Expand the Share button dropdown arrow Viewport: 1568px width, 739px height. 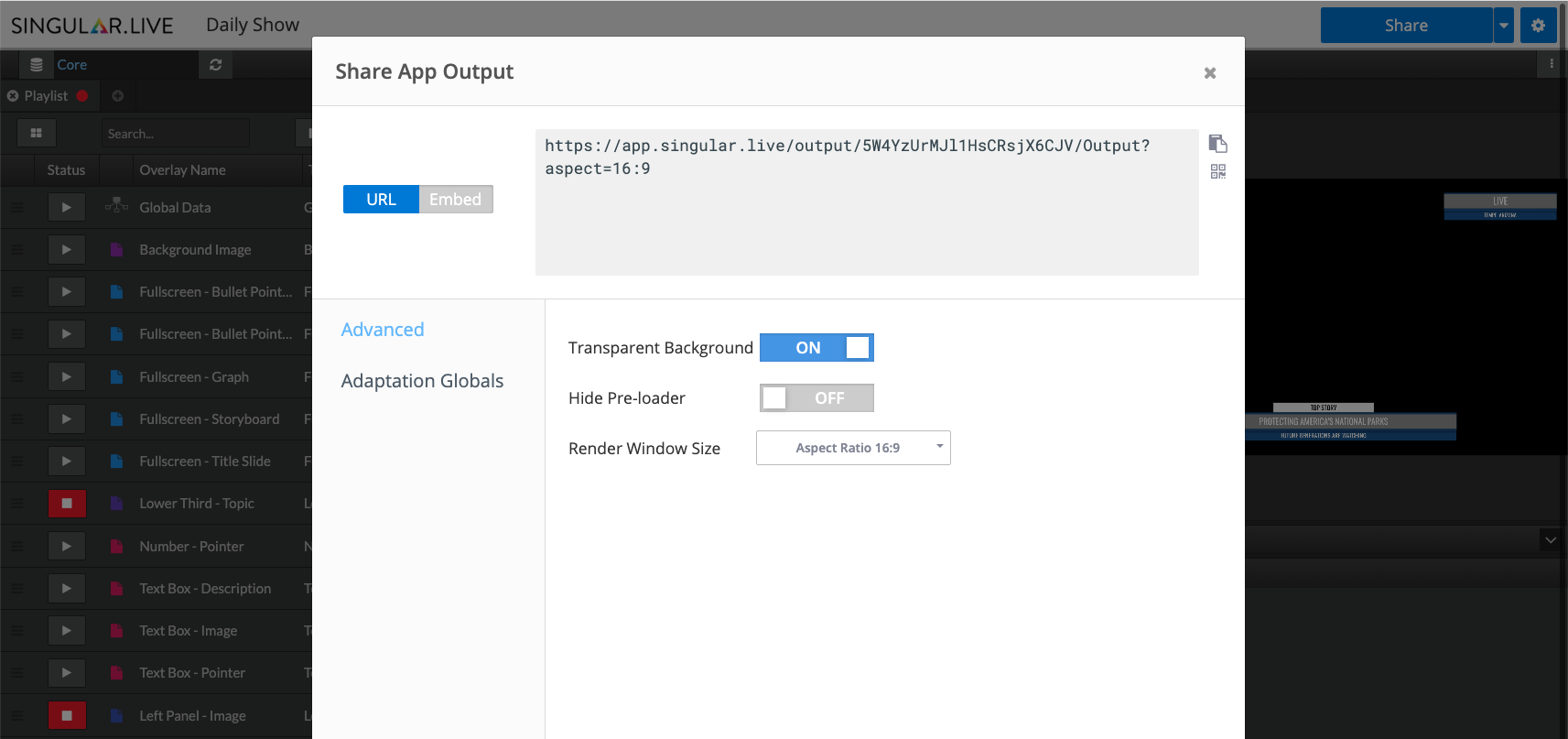pos(1503,26)
